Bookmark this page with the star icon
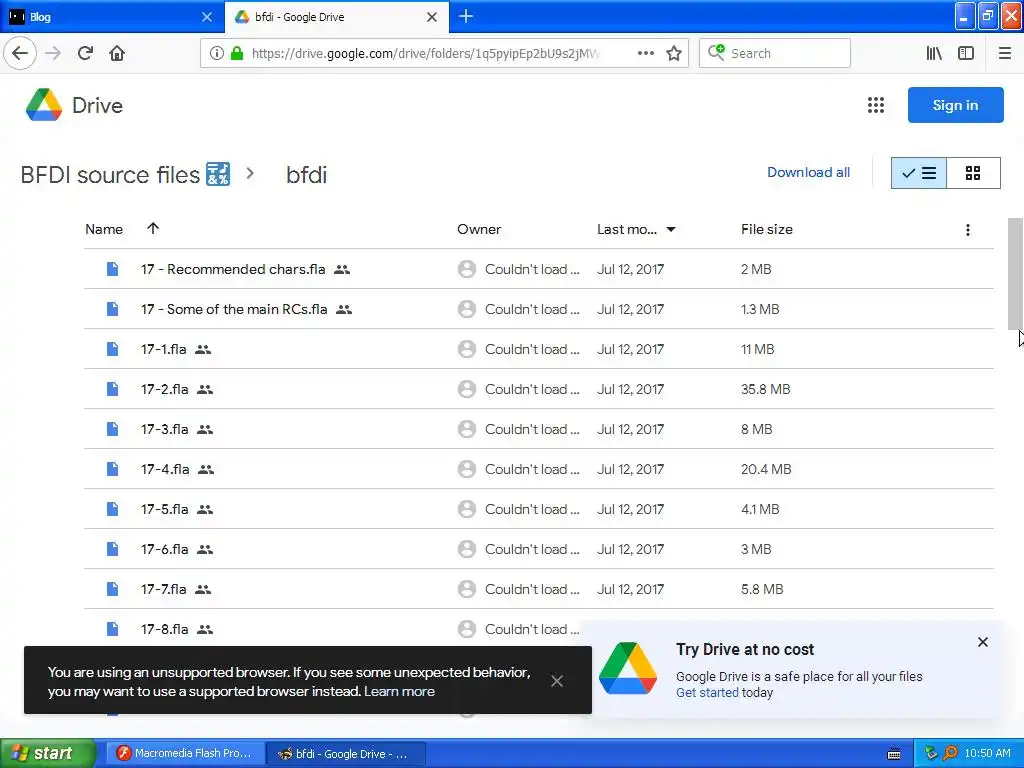The width and height of the screenshot is (1024, 768). [x=674, y=53]
